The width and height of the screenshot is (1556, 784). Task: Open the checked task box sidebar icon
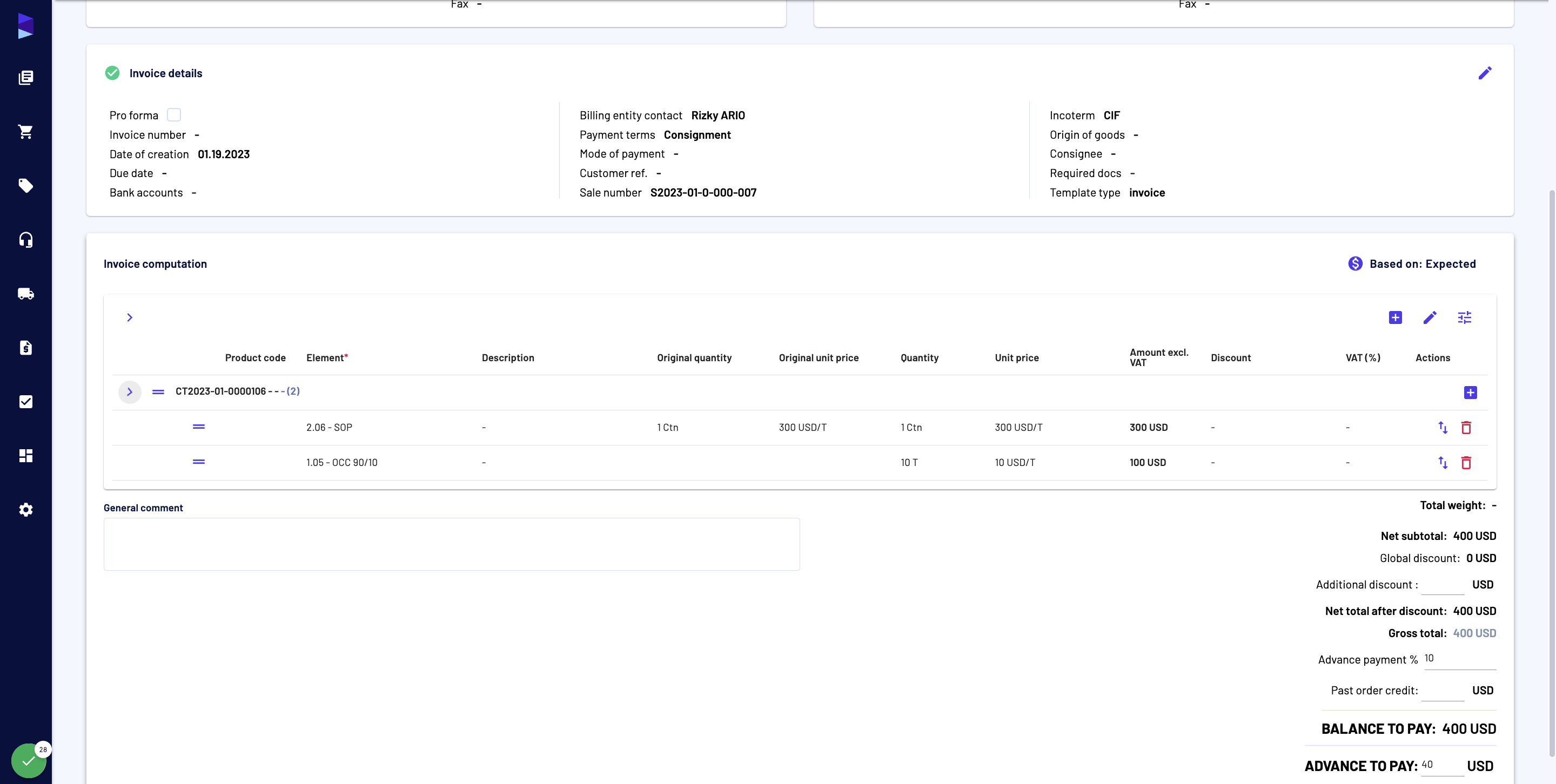25,401
